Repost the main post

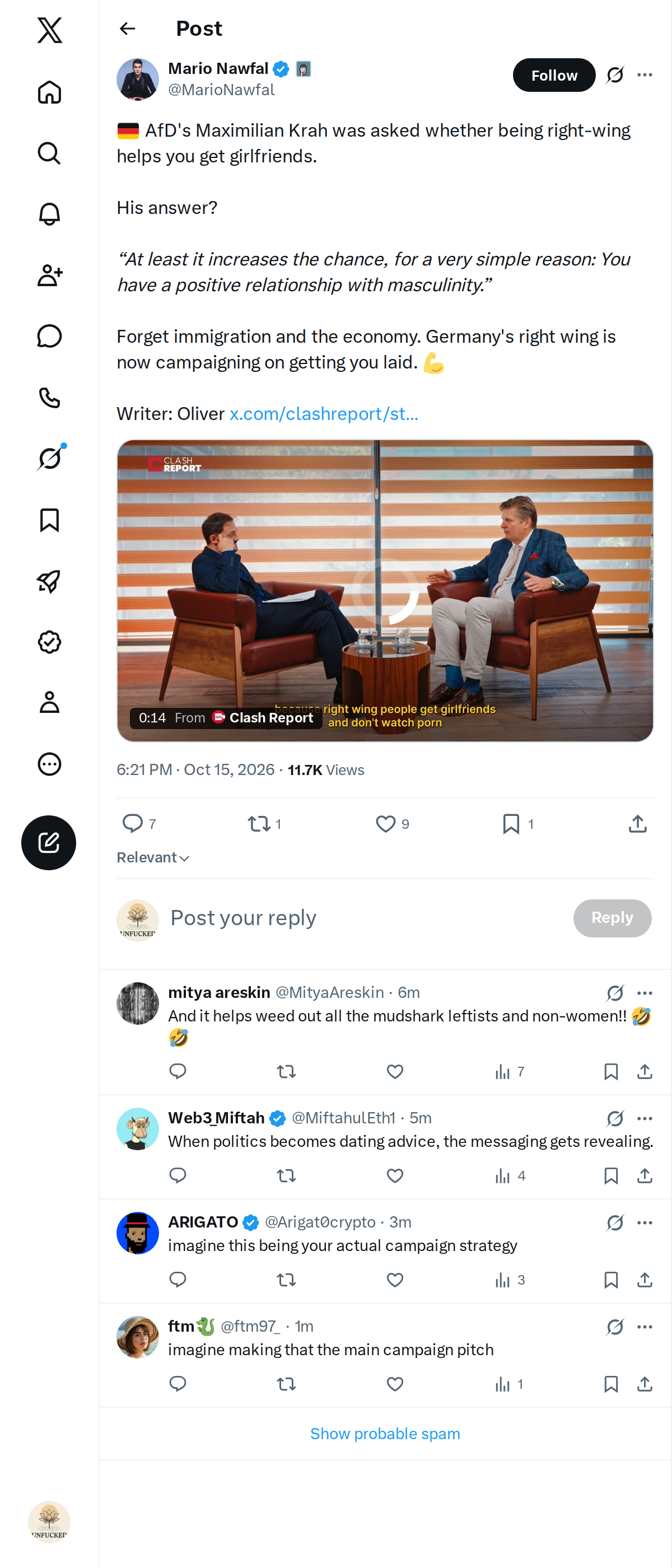coord(264,824)
